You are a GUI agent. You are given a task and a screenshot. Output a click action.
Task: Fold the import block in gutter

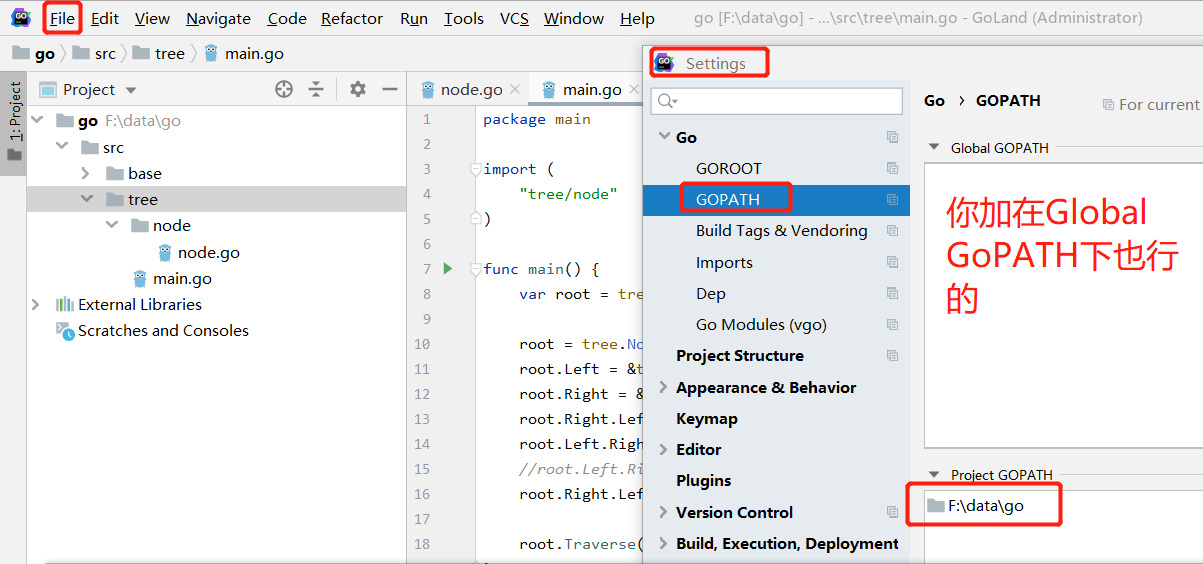click(x=476, y=169)
